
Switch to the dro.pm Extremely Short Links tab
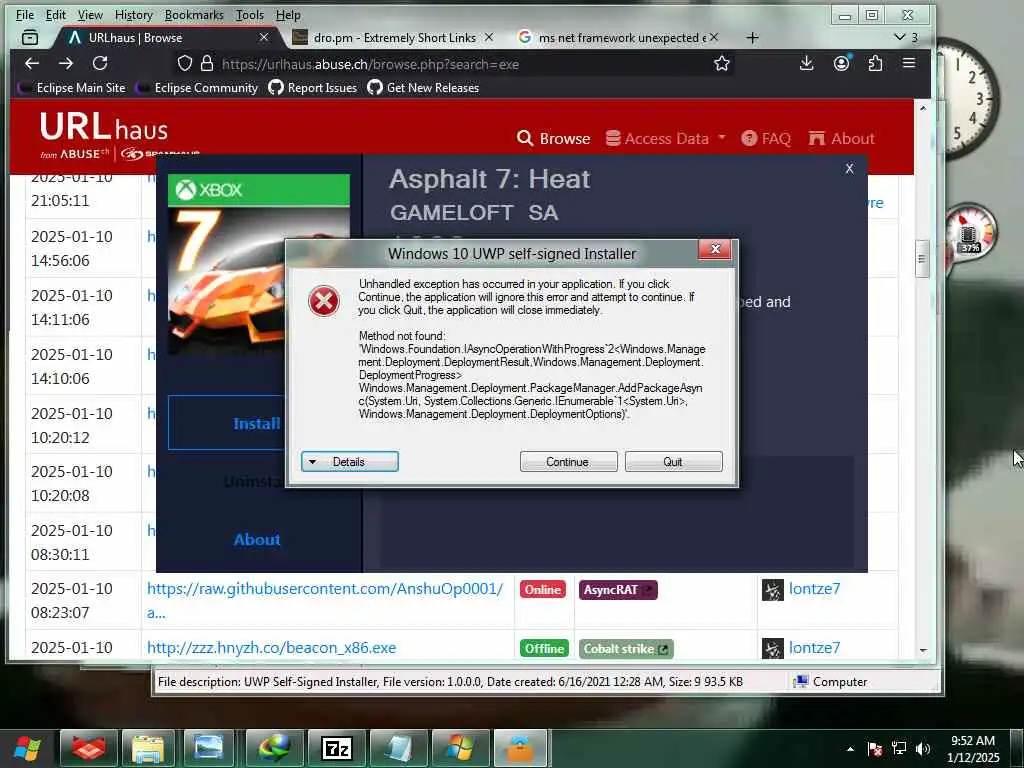394,38
